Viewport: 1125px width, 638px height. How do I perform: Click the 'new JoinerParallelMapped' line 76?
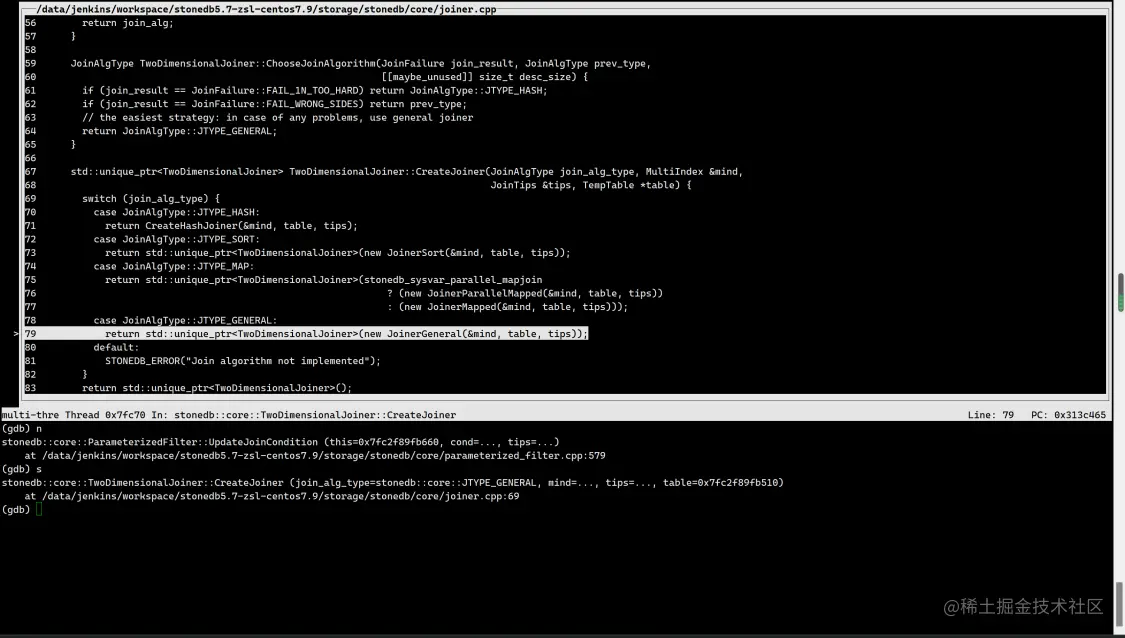(x=525, y=294)
